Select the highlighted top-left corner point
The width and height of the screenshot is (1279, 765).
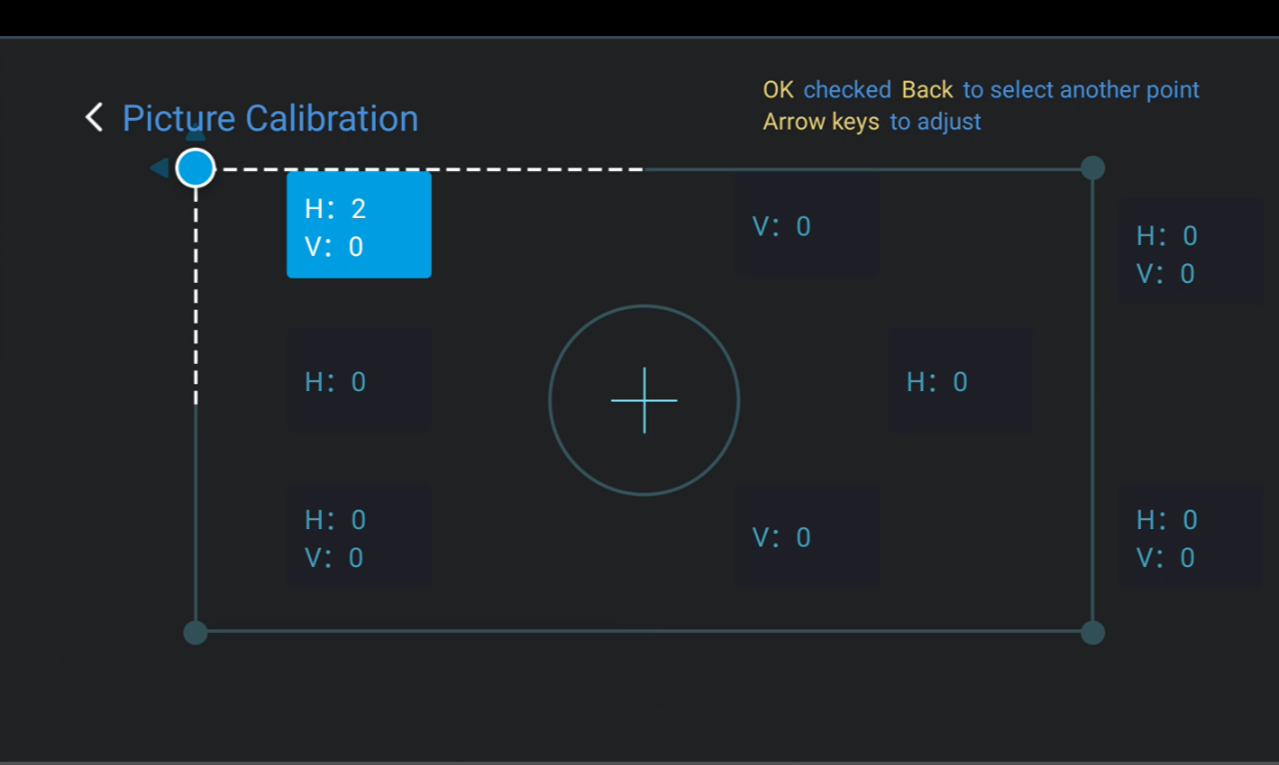click(x=196, y=168)
